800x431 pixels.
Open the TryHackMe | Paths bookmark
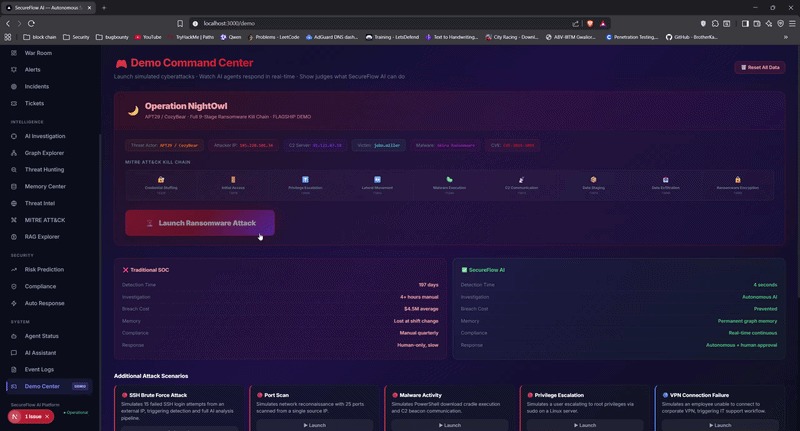[x=191, y=37]
